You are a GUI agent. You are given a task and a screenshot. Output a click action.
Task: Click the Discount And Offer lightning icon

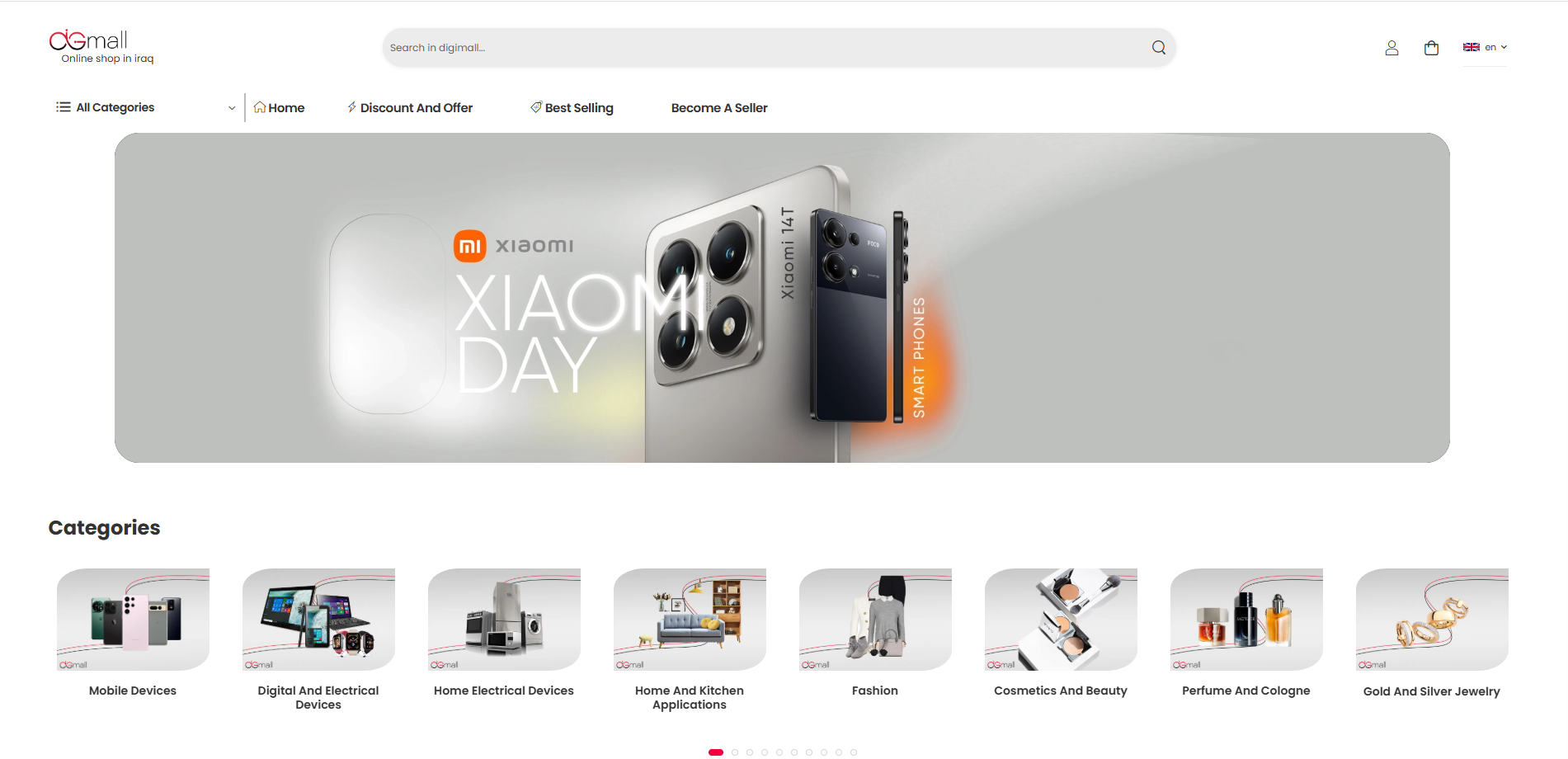point(352,107)
